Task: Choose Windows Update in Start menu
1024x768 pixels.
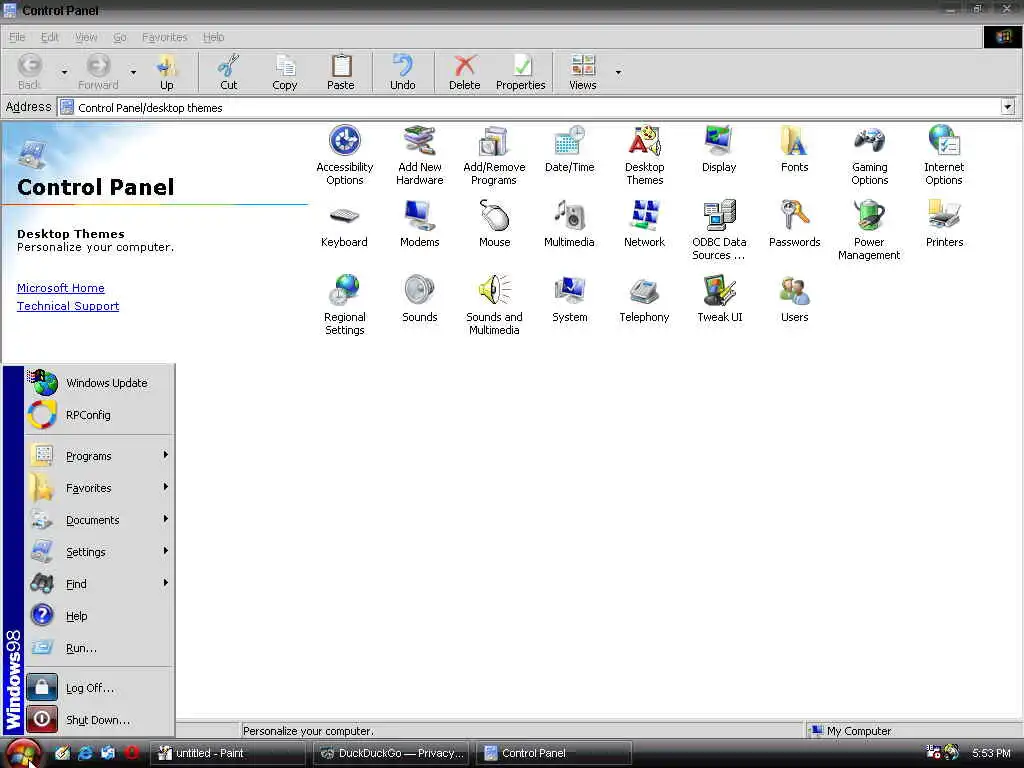Action: point(100,383)
